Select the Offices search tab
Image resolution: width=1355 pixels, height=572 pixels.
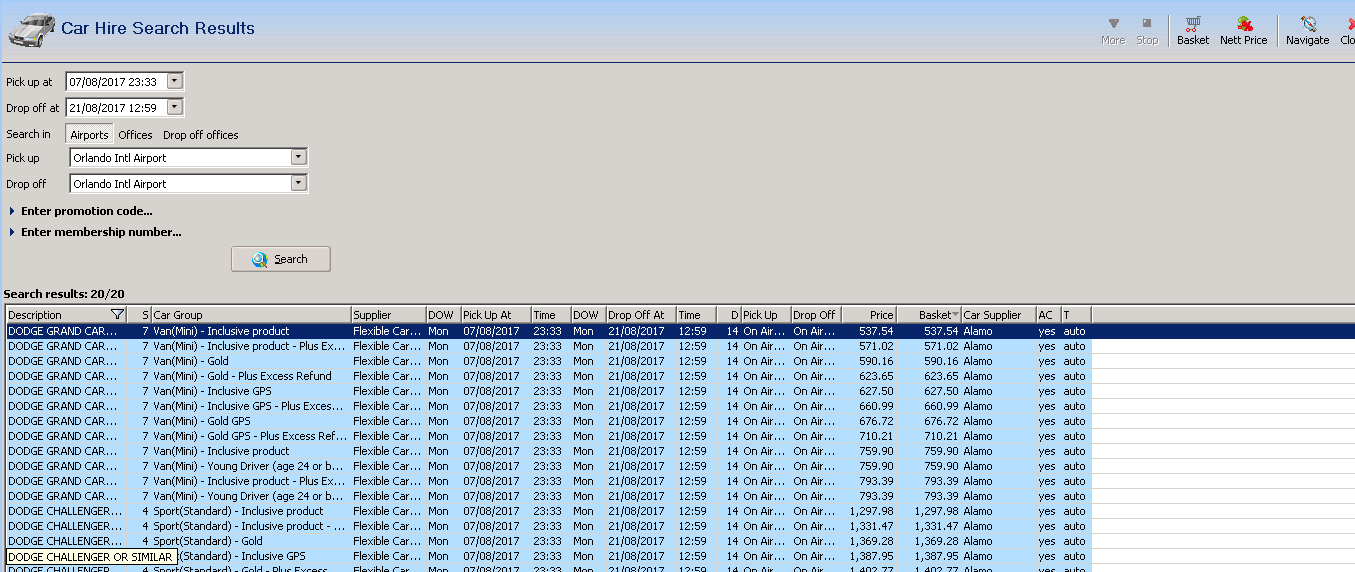coord(135,135)
